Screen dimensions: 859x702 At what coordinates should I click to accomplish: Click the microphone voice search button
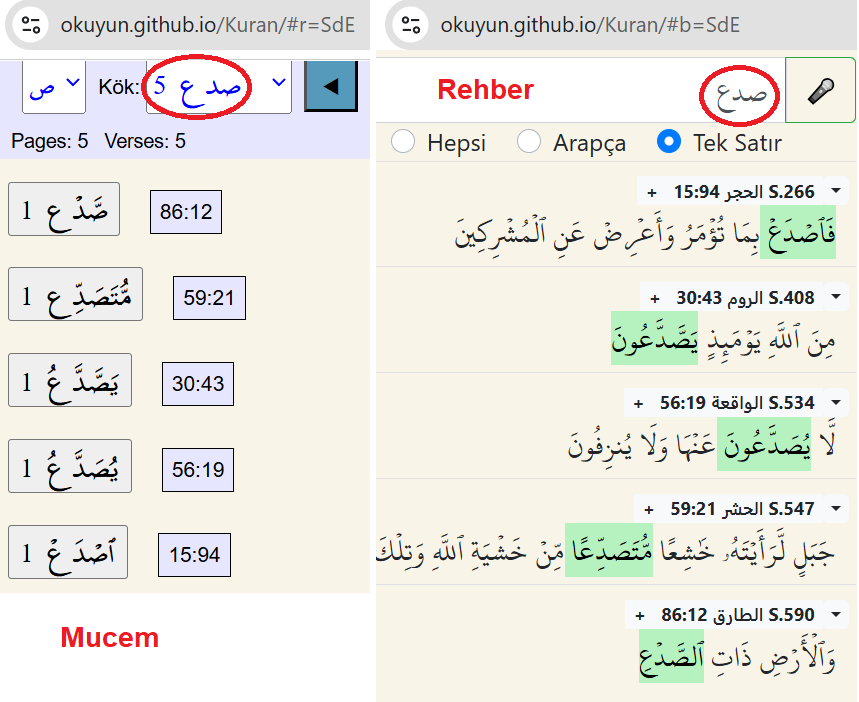pyautogui.click(x=821, y=91)
